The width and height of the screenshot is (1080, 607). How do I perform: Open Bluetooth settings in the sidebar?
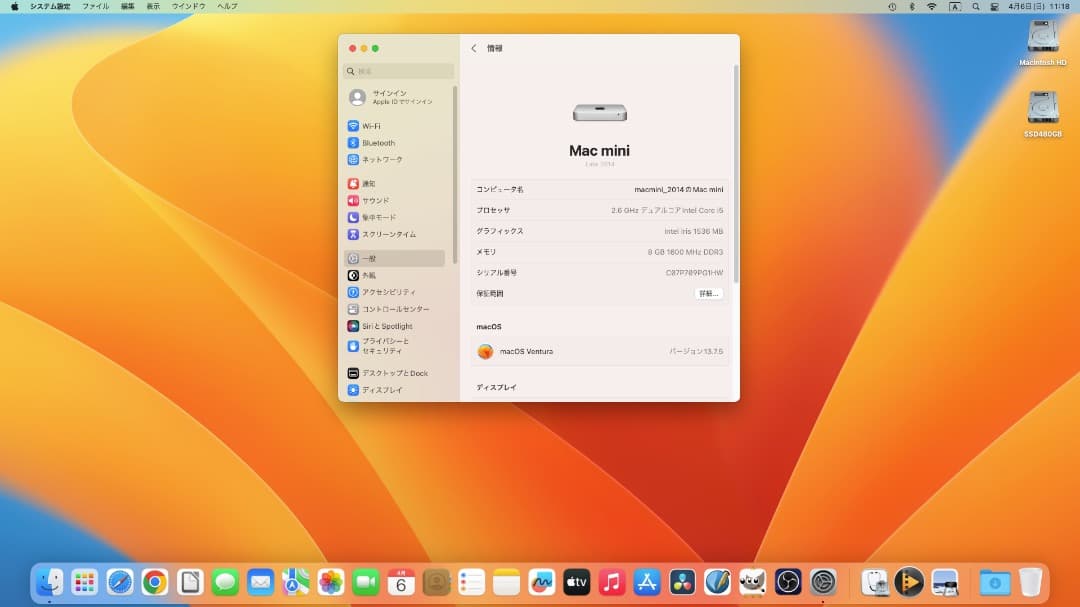click(x=380, y=142)
